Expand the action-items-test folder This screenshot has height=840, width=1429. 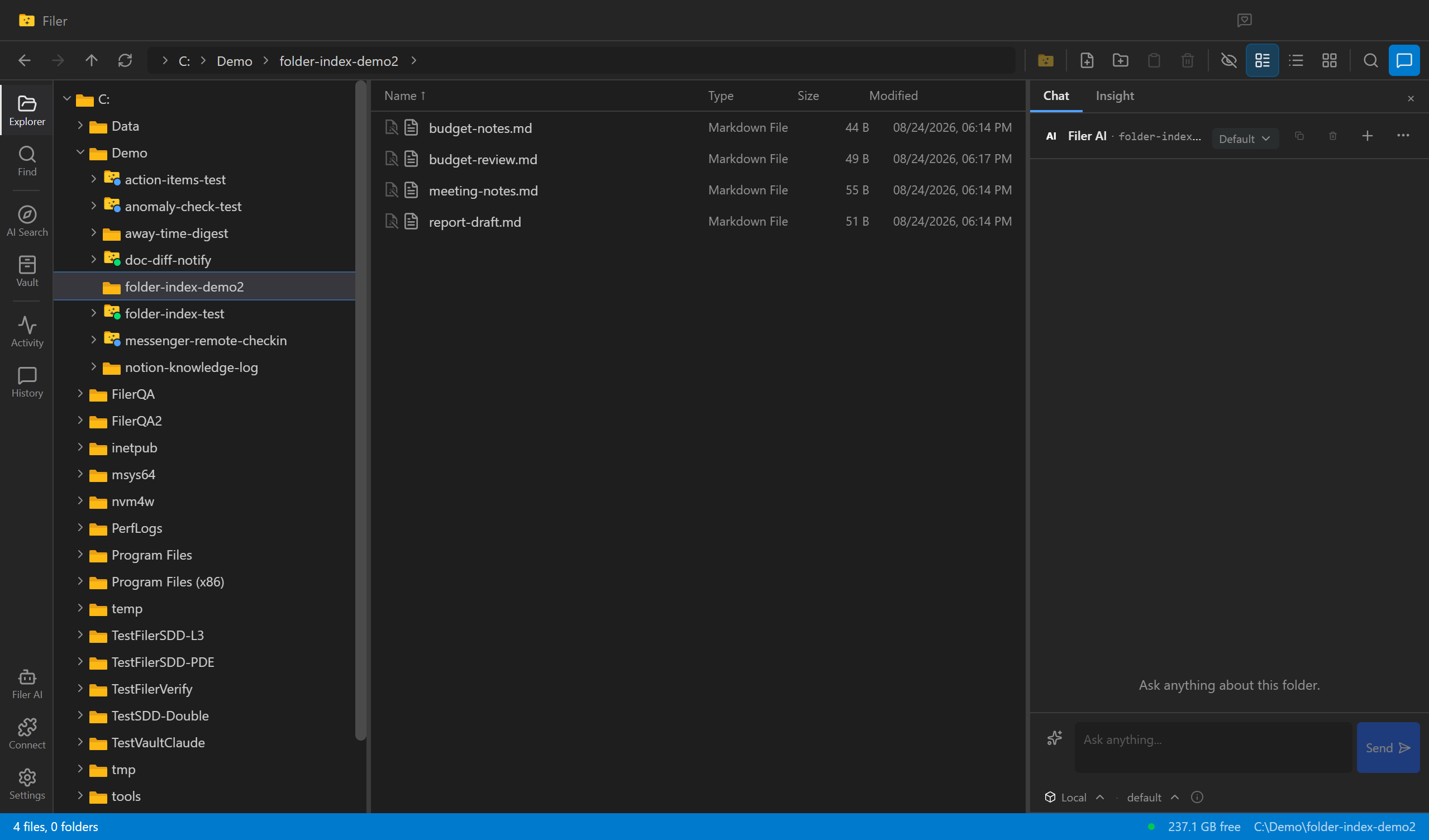(x=93, y=179)
